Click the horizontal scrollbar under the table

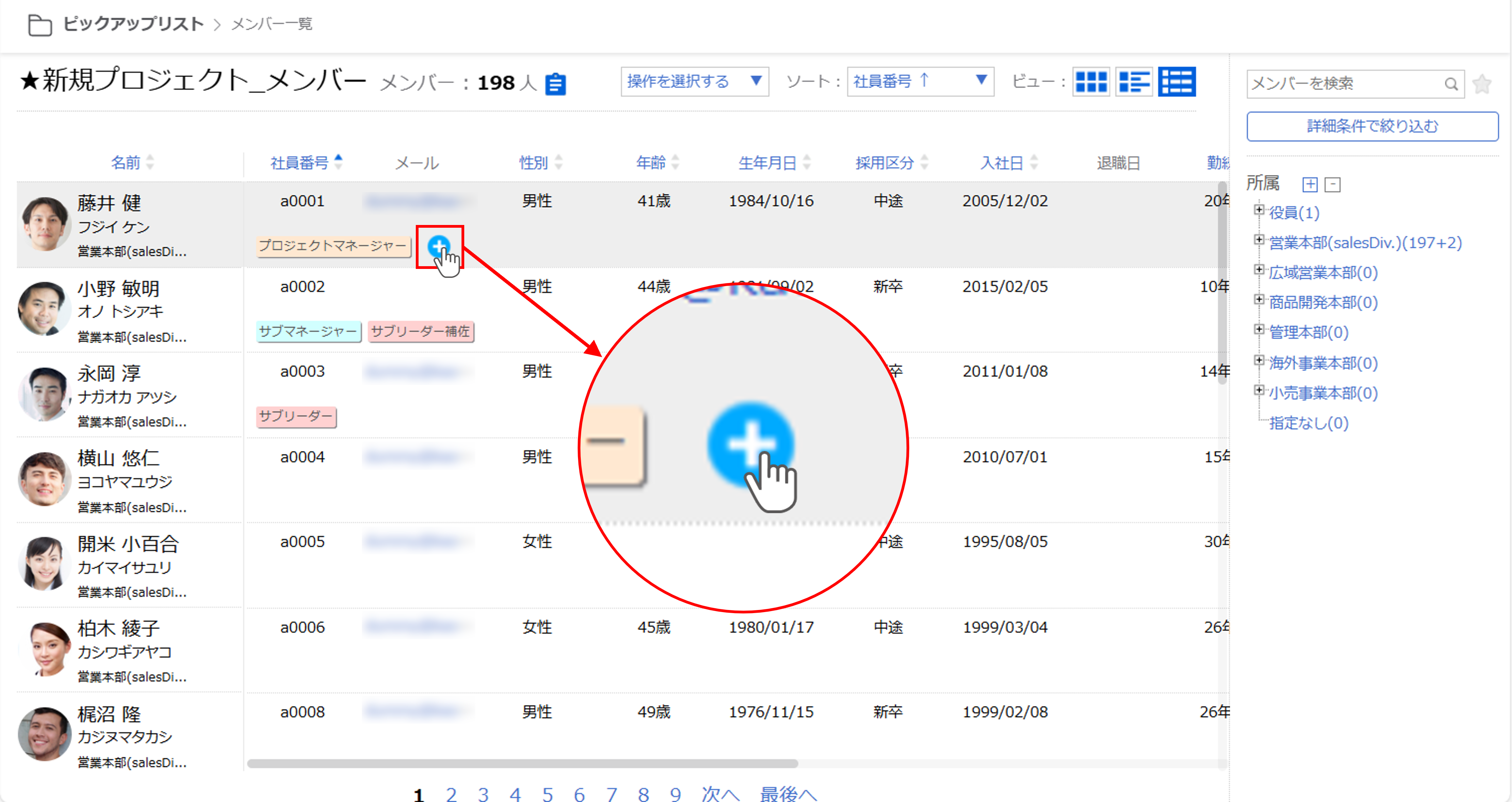522,763
